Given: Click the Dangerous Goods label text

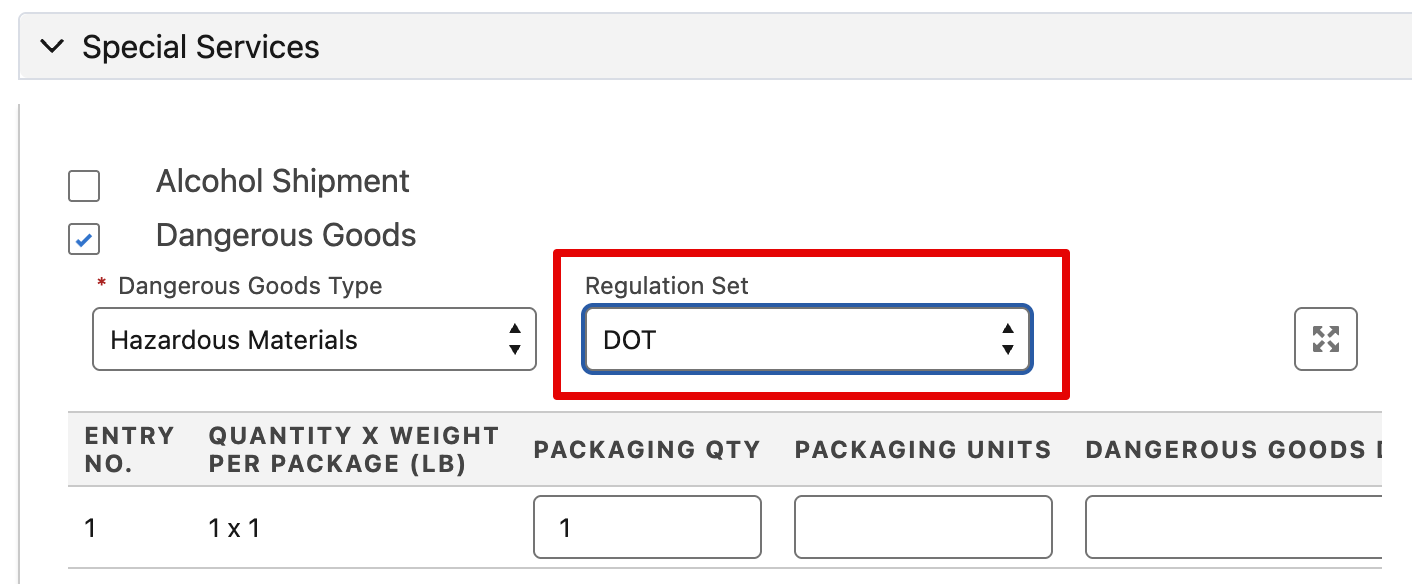Looking at the screenshot, I should (286, 235).
